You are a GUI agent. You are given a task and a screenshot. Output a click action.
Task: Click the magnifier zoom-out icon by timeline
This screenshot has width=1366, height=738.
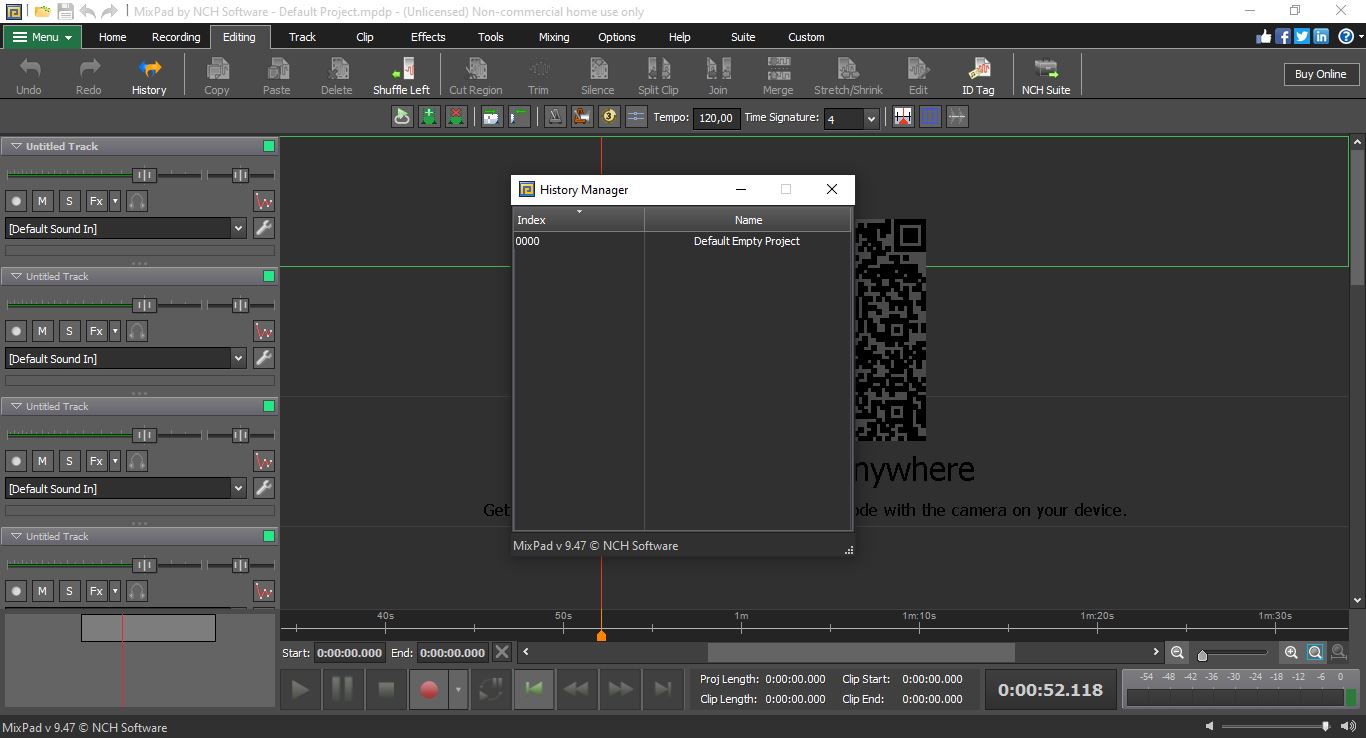[x=1177, y=653]
